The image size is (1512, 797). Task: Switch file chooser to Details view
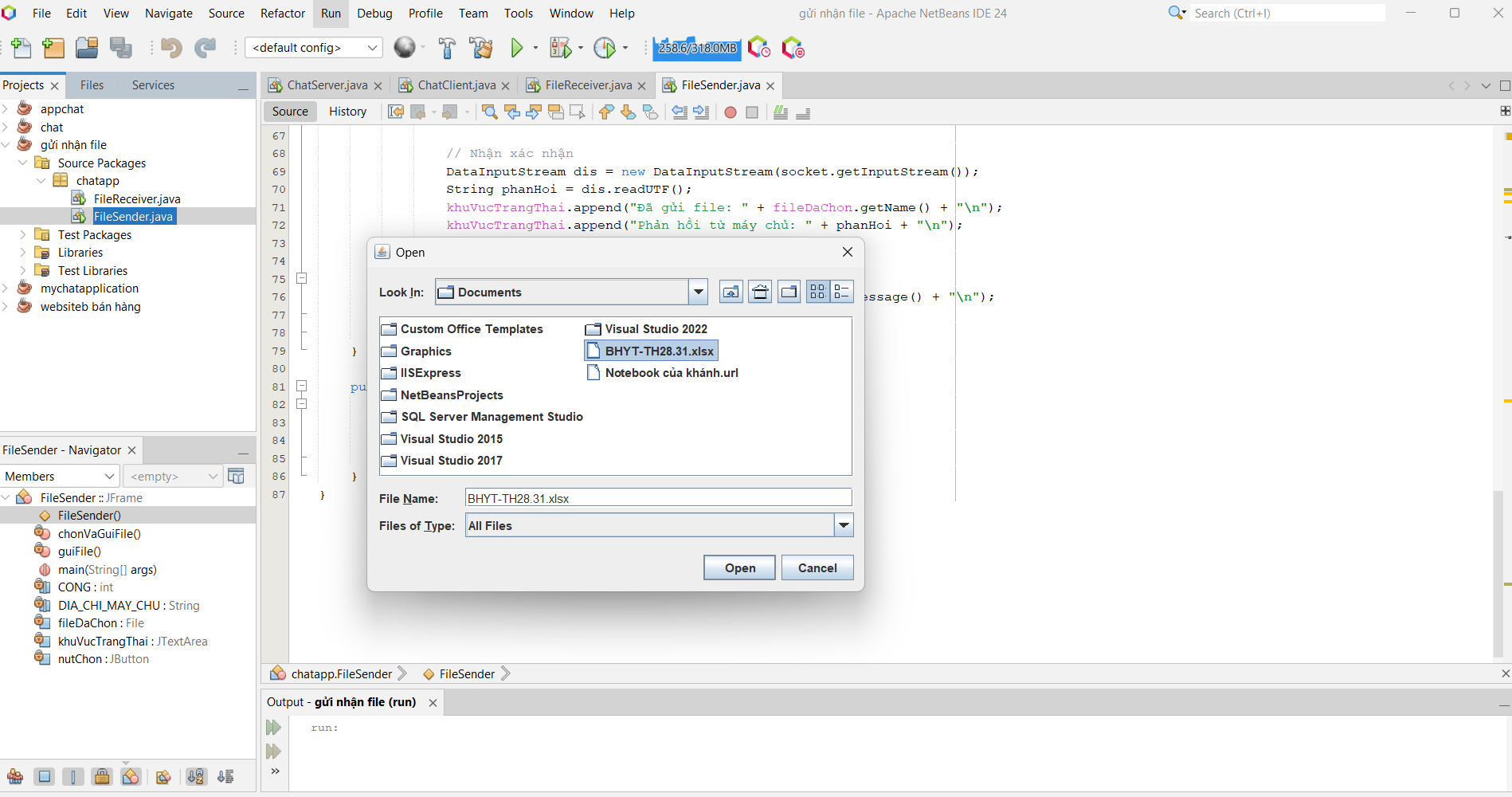842,292
